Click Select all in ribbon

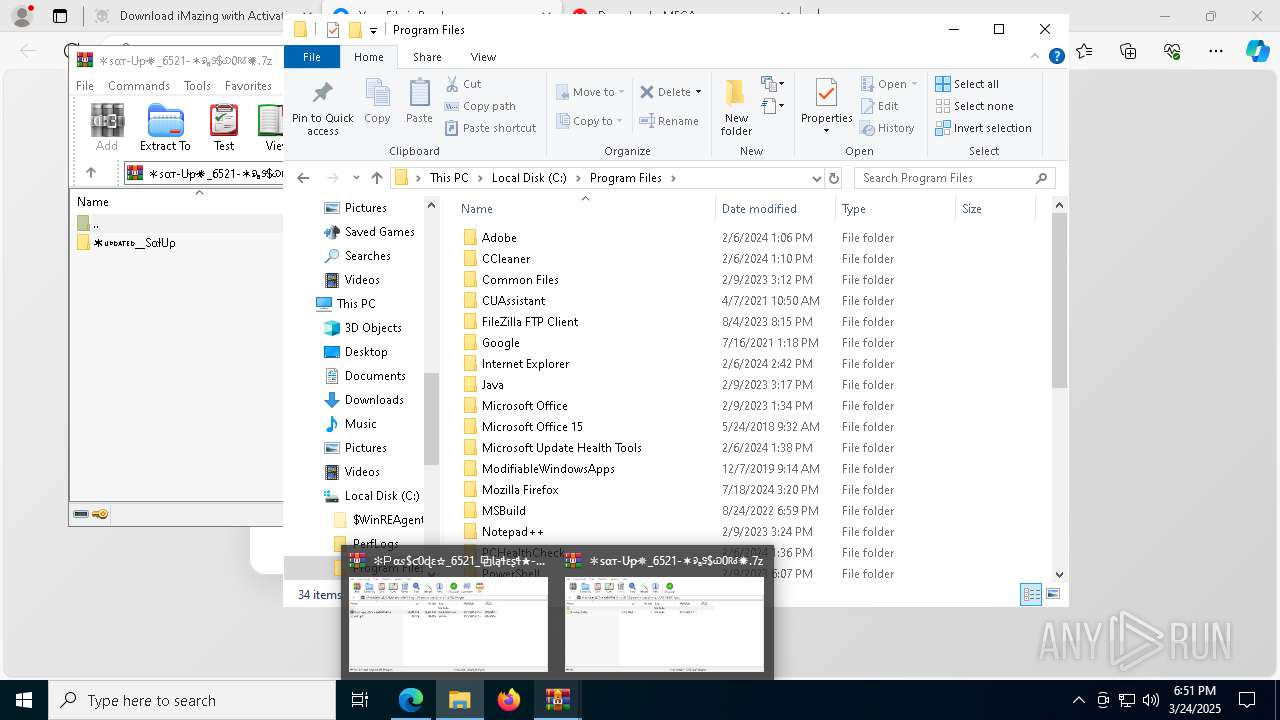click(x=967, y=84)
